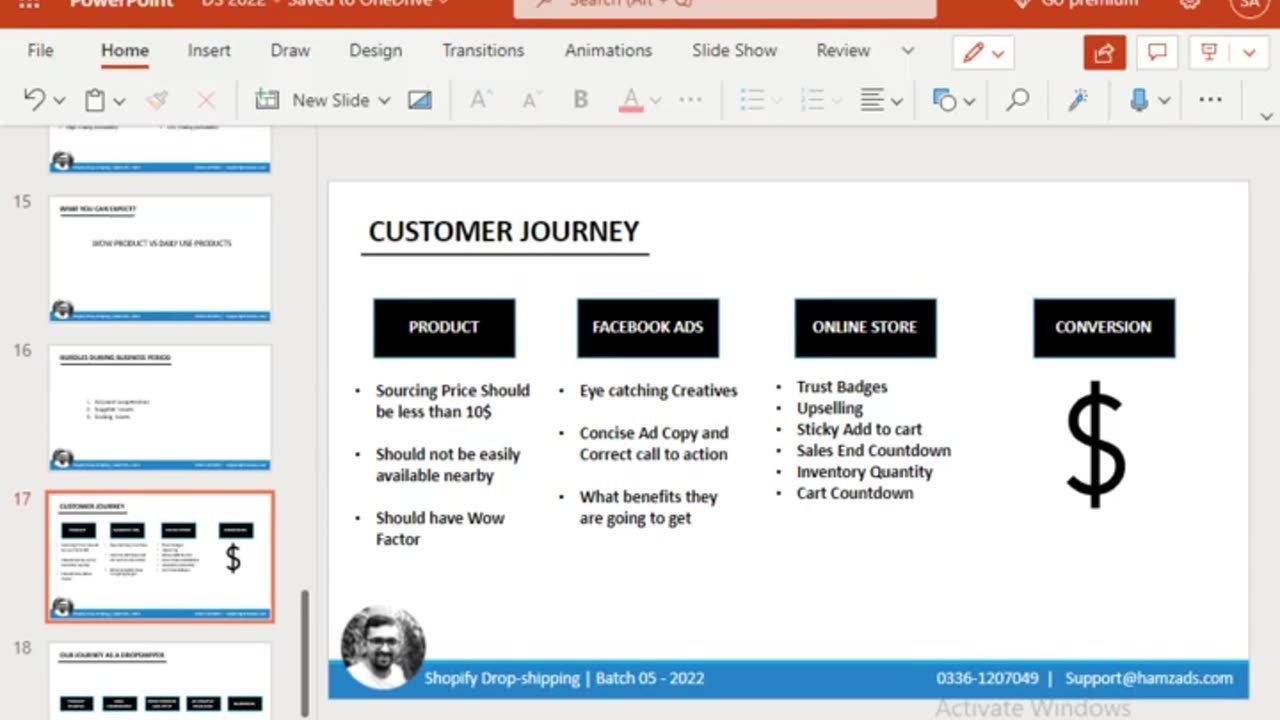
Task: Open more ribbon options ellipsis
Action: tap(1210, 100)
